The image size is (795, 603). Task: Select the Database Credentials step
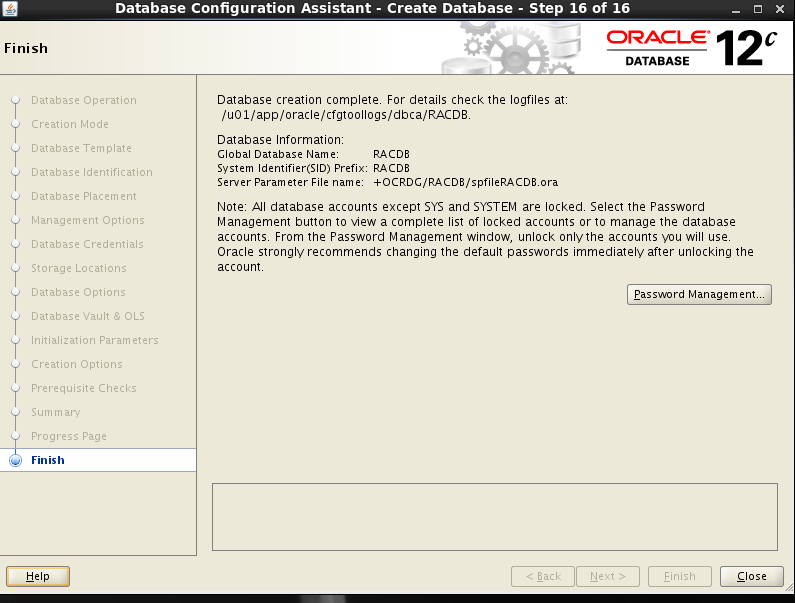click(x=87, y=244)
